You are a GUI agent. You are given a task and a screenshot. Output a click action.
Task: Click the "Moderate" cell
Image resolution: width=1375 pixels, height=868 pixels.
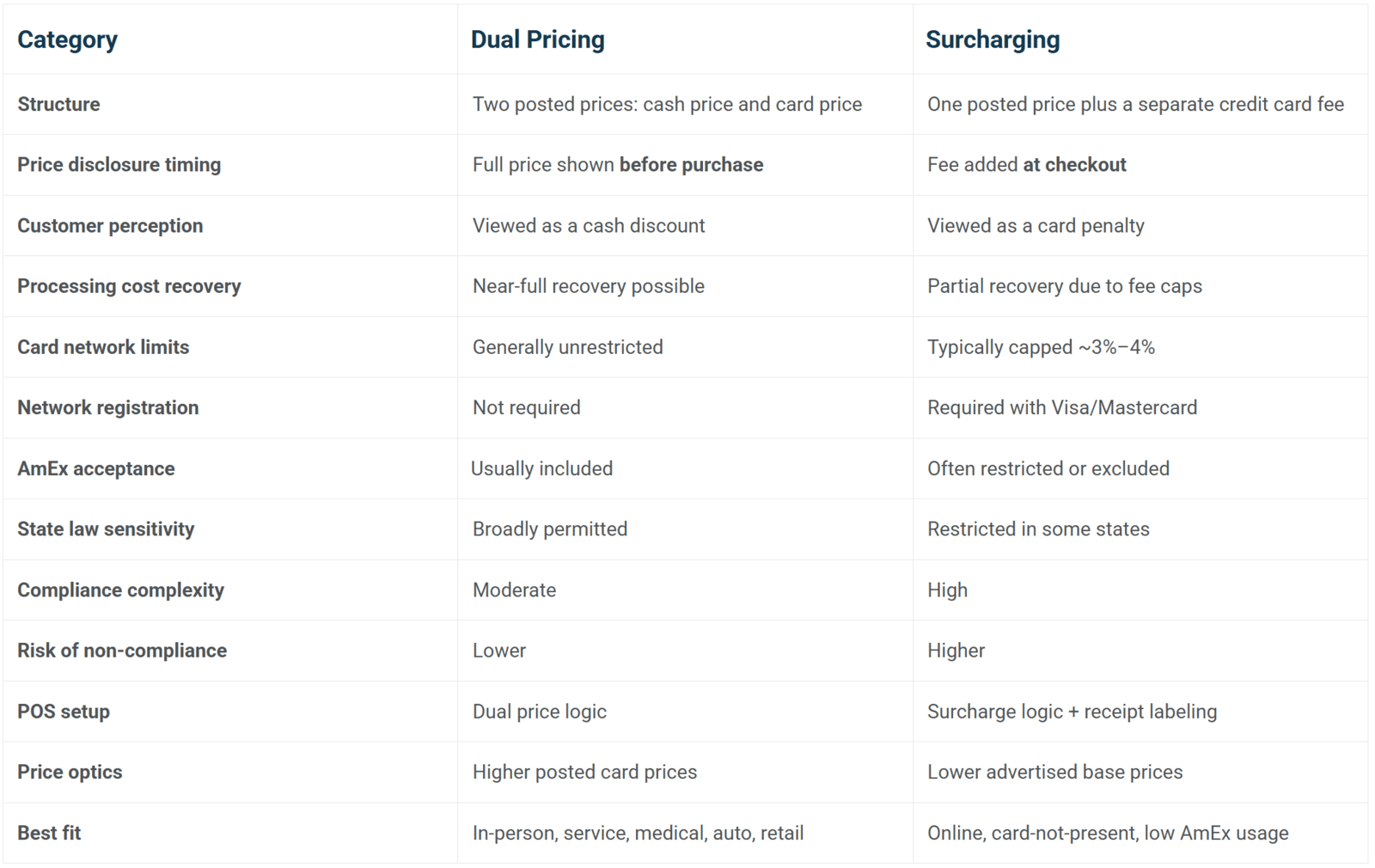514,590
